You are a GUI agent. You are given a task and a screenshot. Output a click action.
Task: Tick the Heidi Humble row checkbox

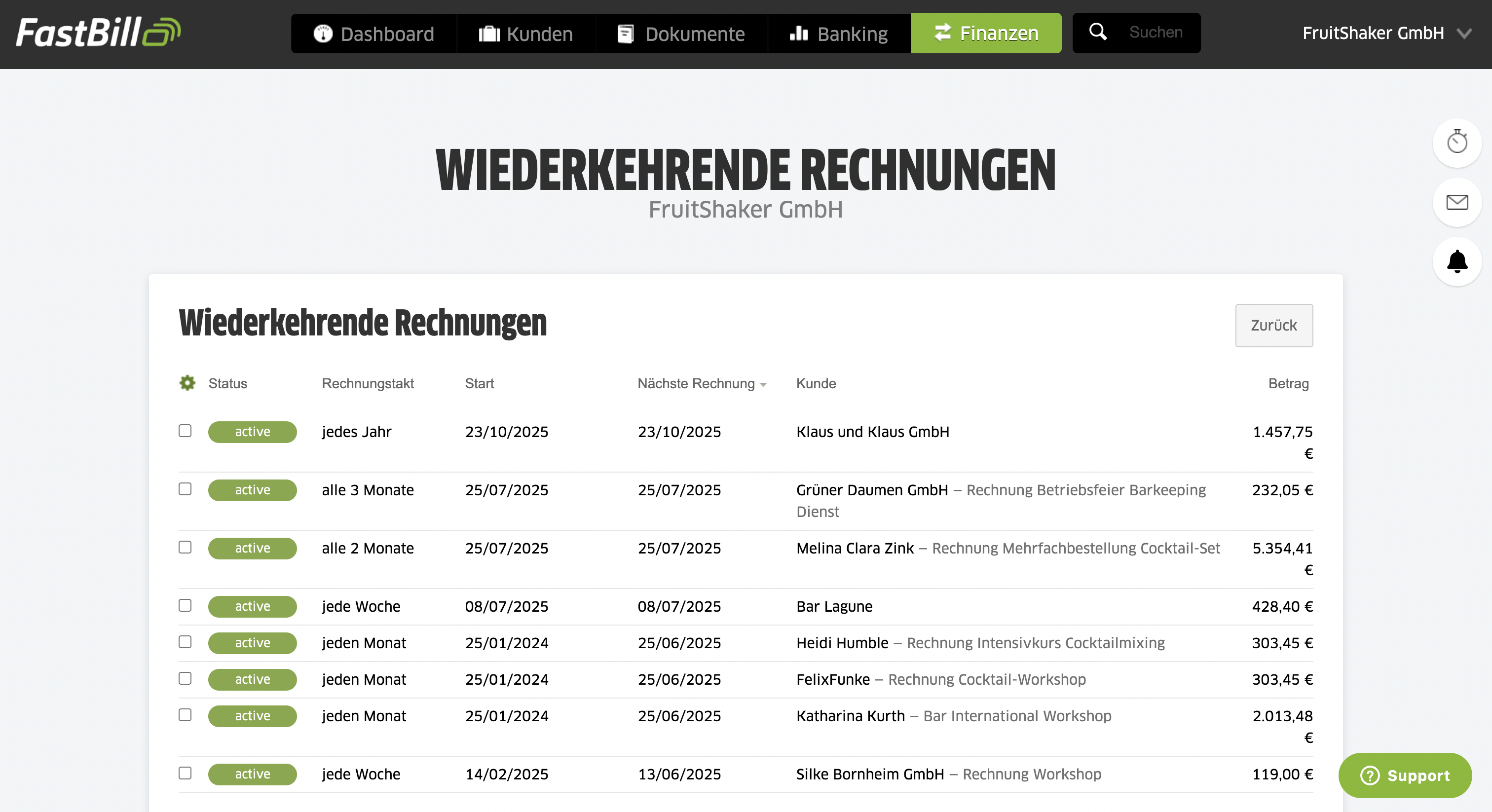(x=185, y=642)
